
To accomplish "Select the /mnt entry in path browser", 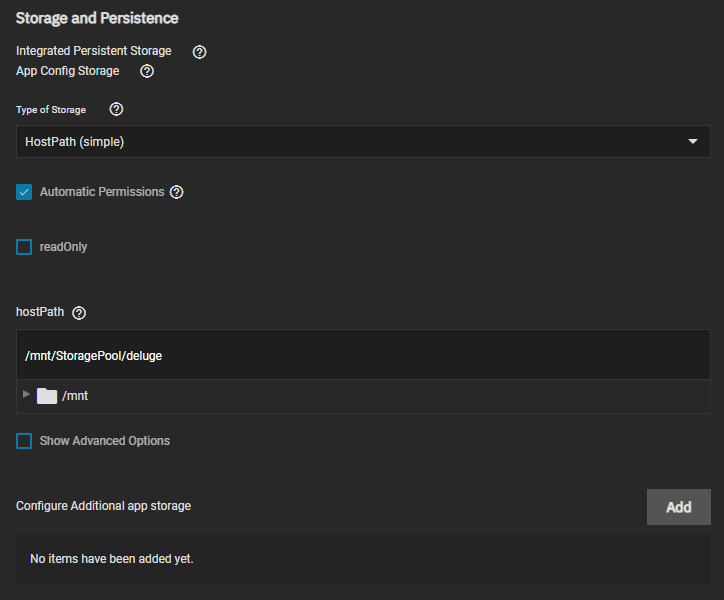I will [75, 396].
